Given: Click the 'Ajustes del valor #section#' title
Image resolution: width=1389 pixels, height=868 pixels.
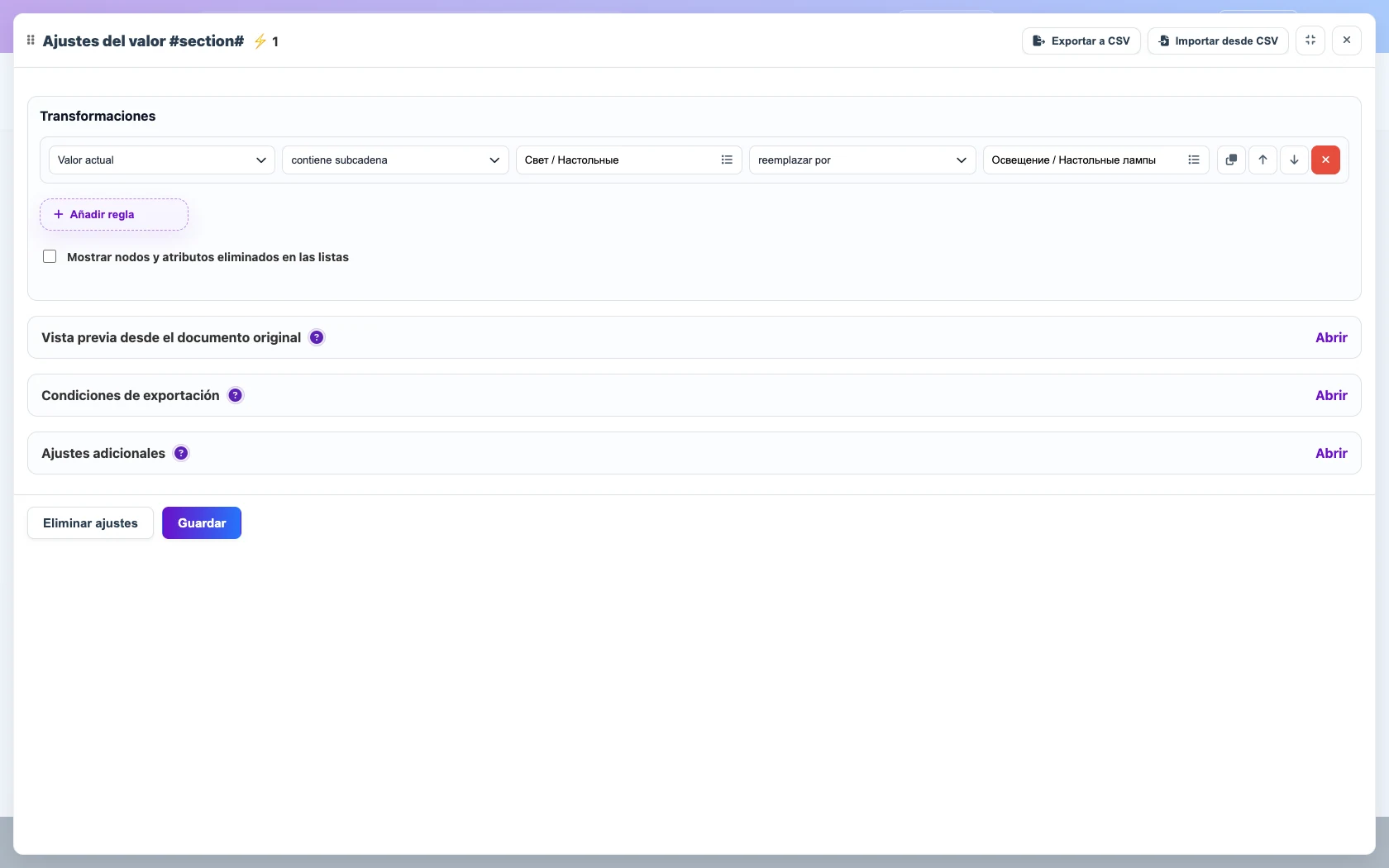Looking at the screenshot, I should coord(143,41).
